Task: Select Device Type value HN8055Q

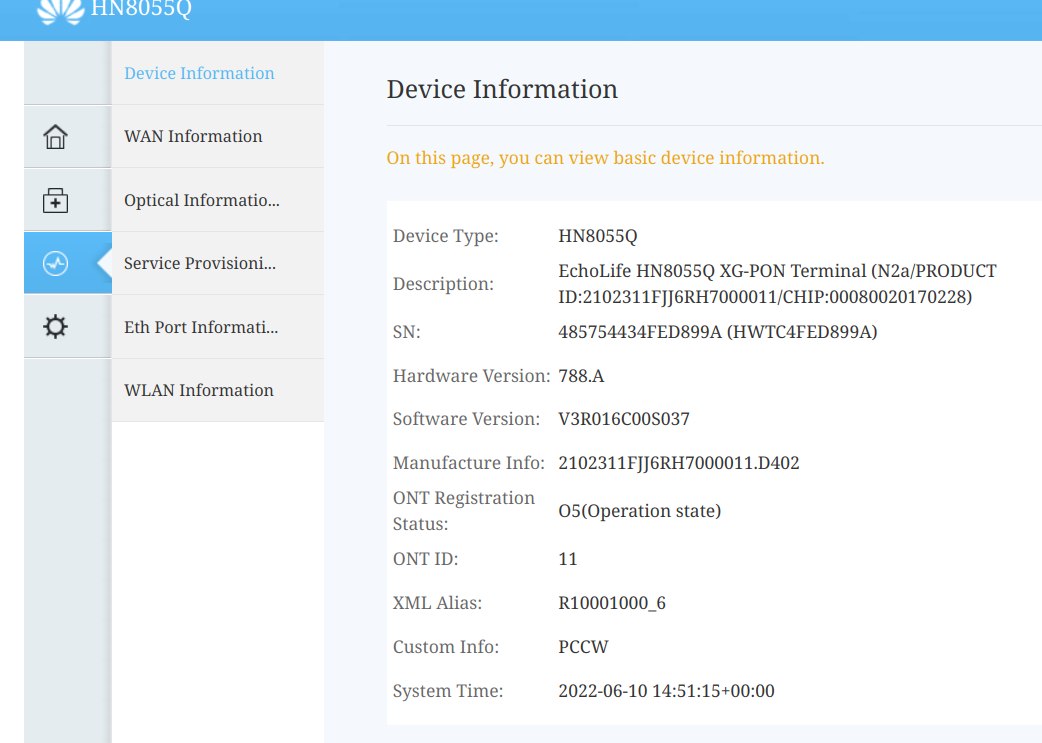Action: [597, 236]
